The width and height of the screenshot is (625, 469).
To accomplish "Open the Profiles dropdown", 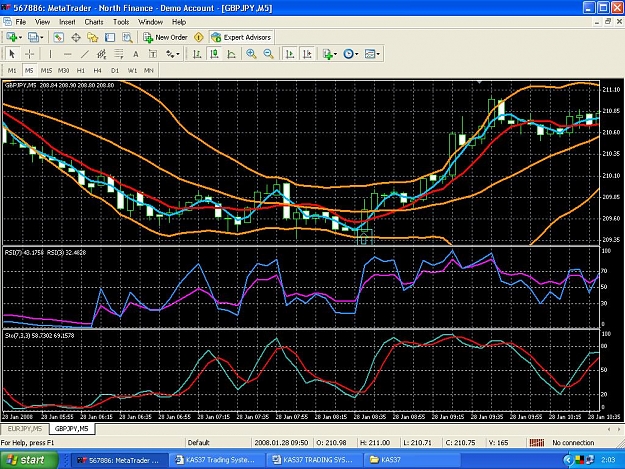I will pyautogui.click(x=35, y=37).
